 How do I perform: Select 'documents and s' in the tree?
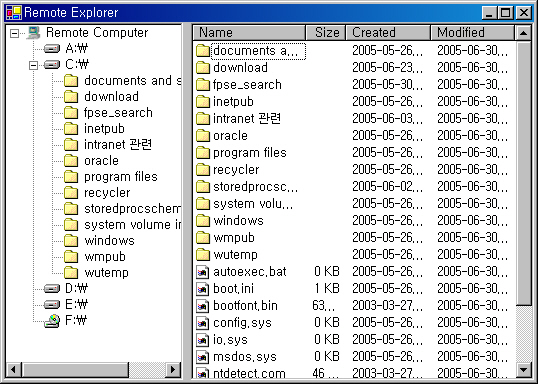pos(133,81)
